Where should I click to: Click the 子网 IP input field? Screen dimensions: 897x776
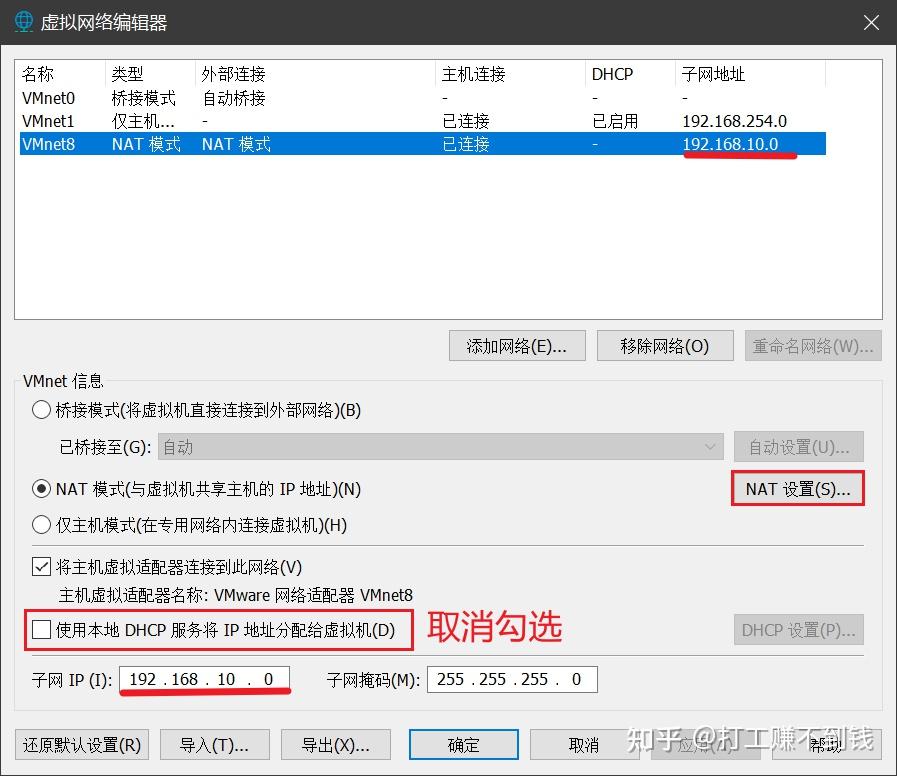pos(204,679)
